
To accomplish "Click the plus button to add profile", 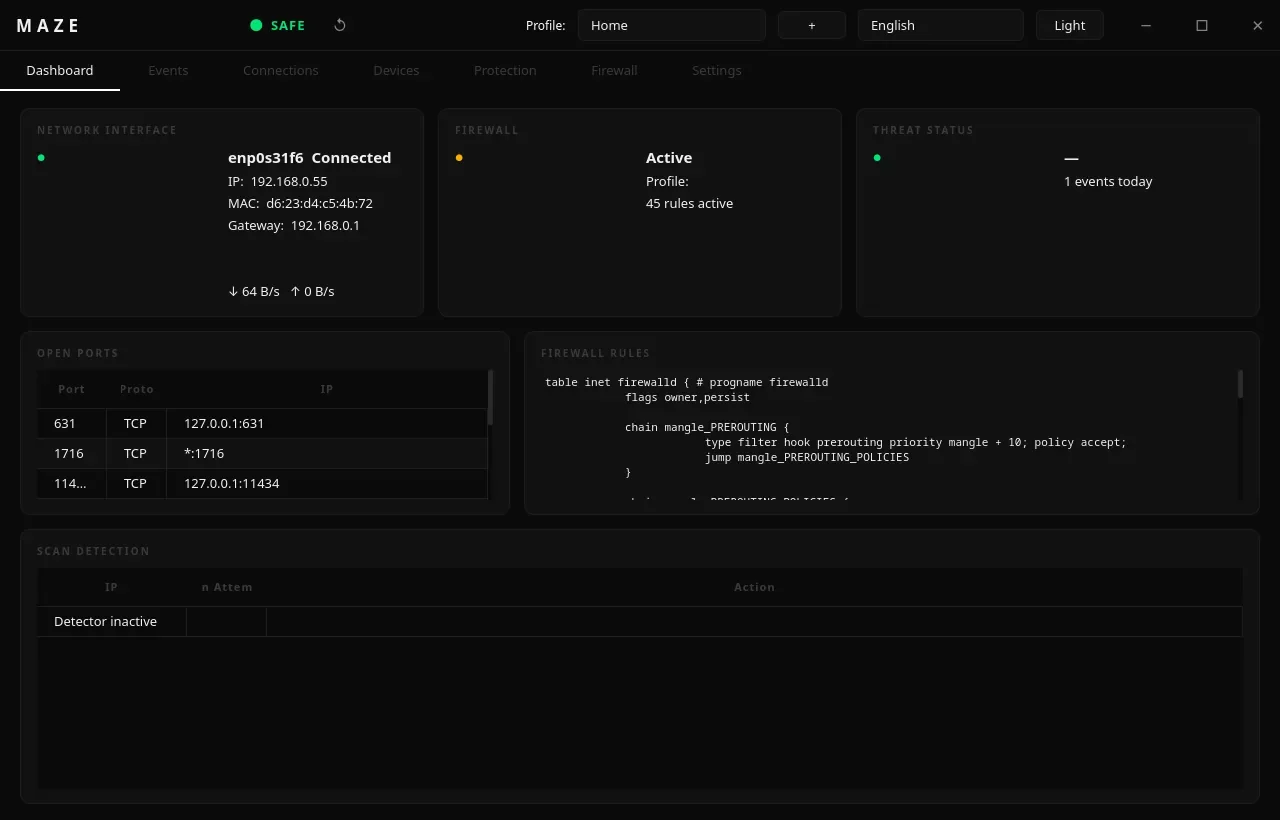I will click(812, 25).
